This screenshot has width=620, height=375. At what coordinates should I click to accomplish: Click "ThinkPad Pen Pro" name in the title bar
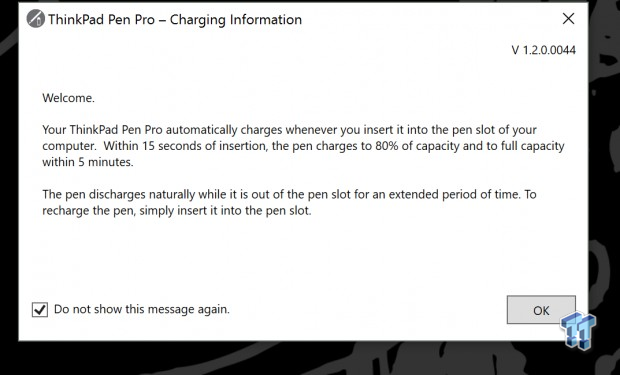coord(101,20)
